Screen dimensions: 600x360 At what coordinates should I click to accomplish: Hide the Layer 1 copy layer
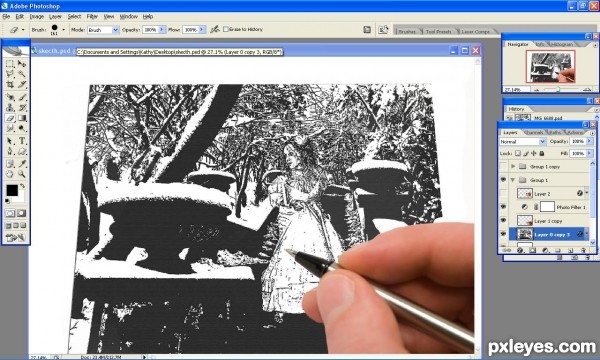504,221
